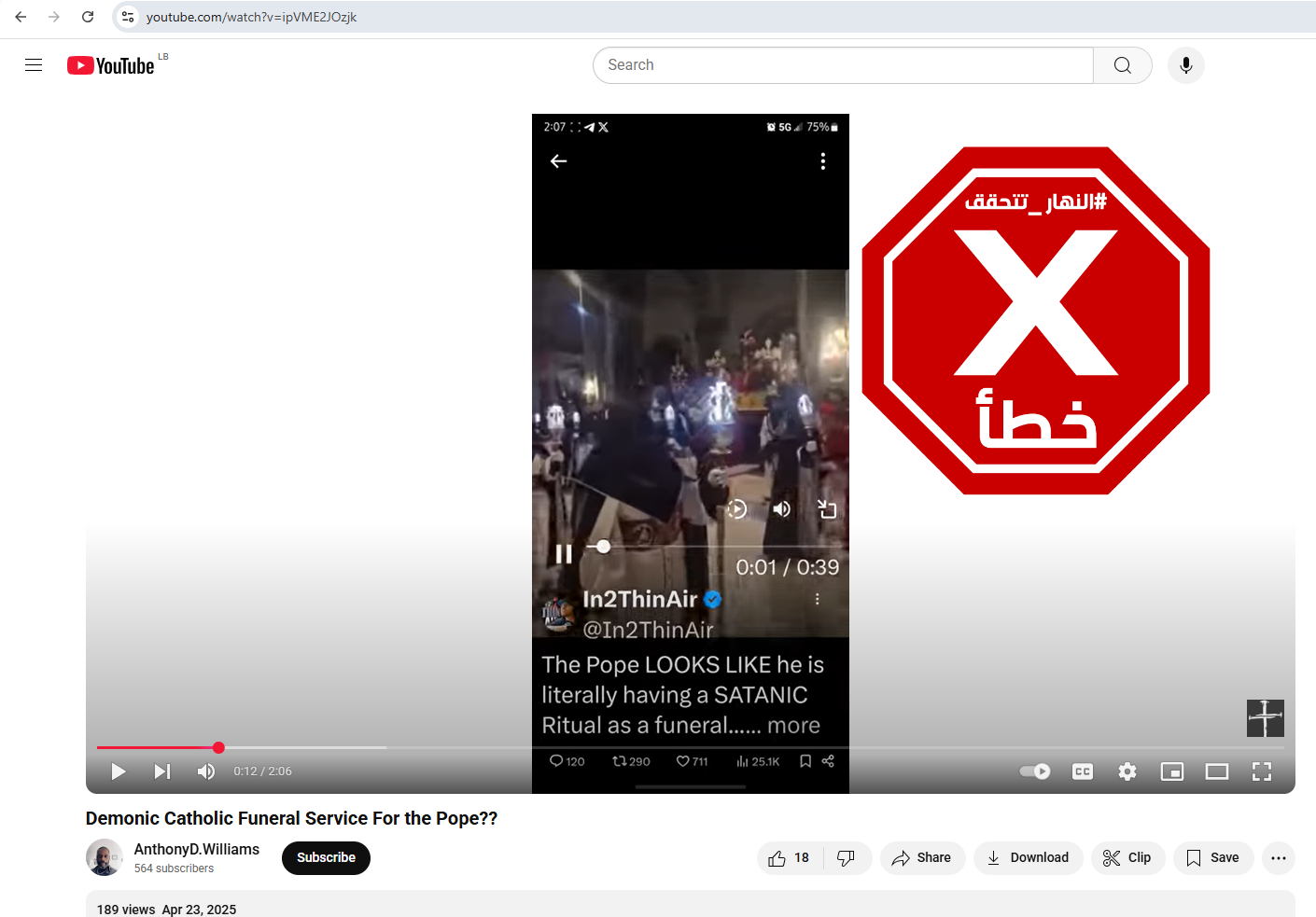Dislike the video with thumbs down
The width and height of the screenshot is (1316, 917).
(847, 858)
